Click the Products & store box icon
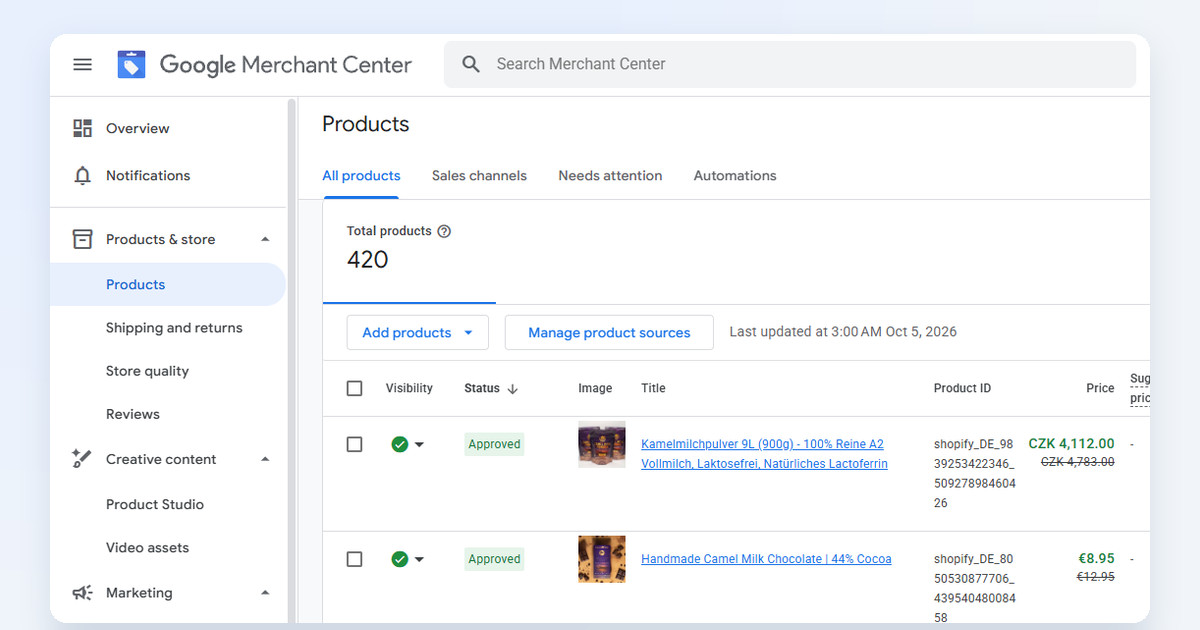1200x630 pixels. [x=83, y=239]
